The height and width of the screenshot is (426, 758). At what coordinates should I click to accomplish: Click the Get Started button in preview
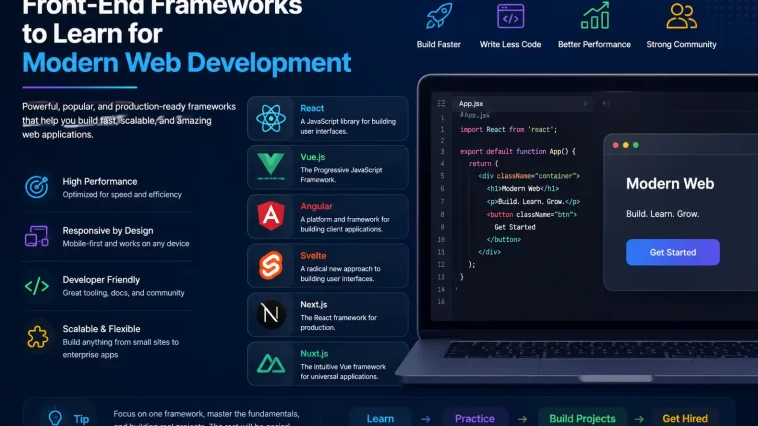coord(672,252)
